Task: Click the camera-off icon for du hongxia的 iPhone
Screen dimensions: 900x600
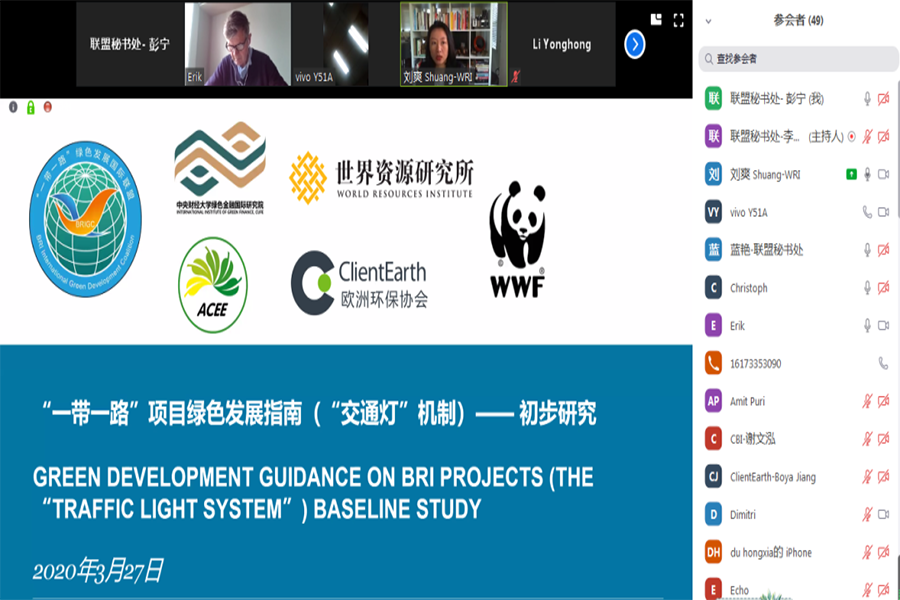Action: pyautogui.click(x=884, y=552)
